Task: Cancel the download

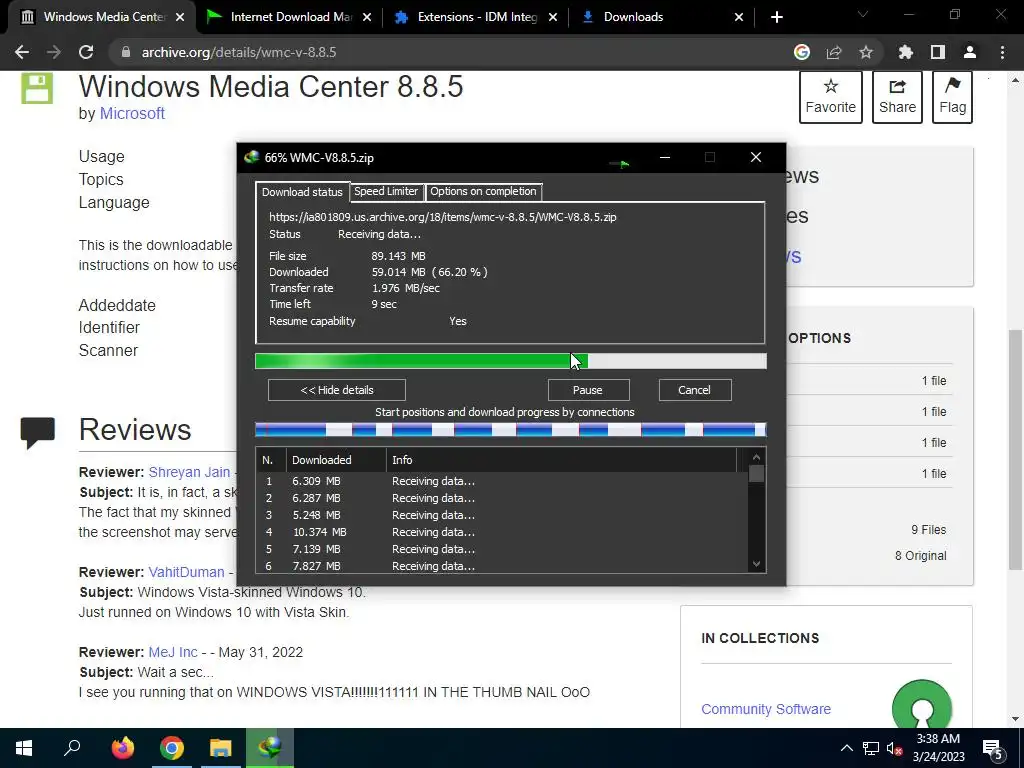Action: click(x=695, y=390)
